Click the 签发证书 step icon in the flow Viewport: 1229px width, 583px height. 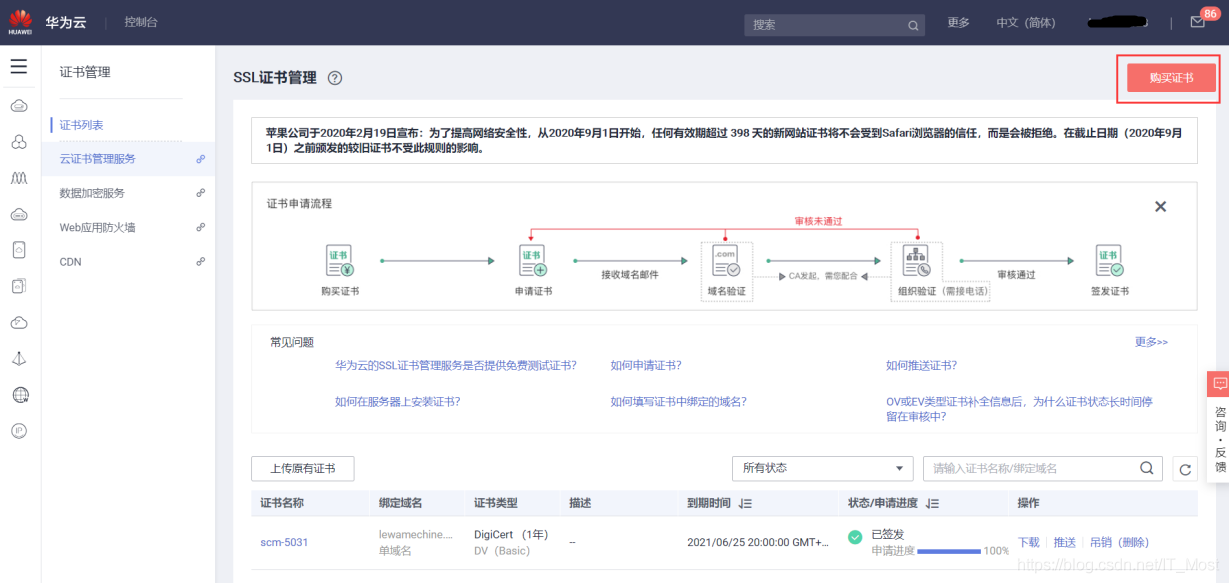(x=1109, y=261)
